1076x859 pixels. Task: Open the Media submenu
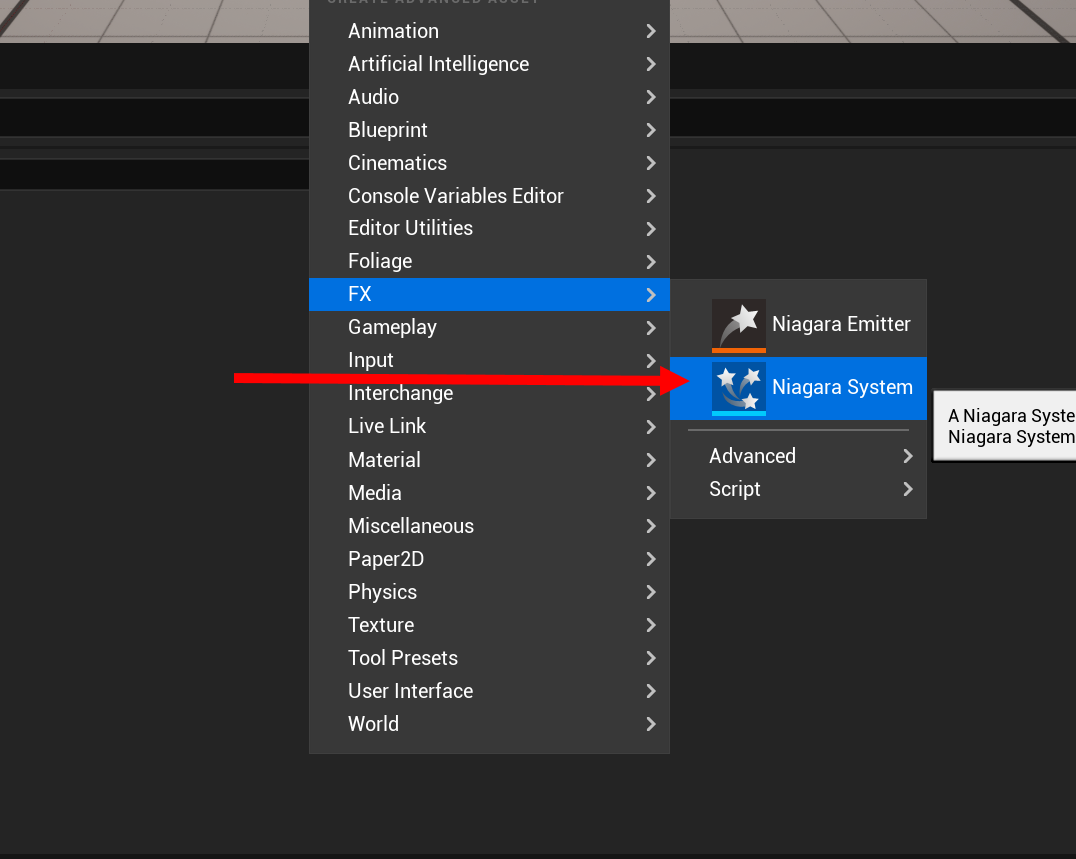coord(489,493)
